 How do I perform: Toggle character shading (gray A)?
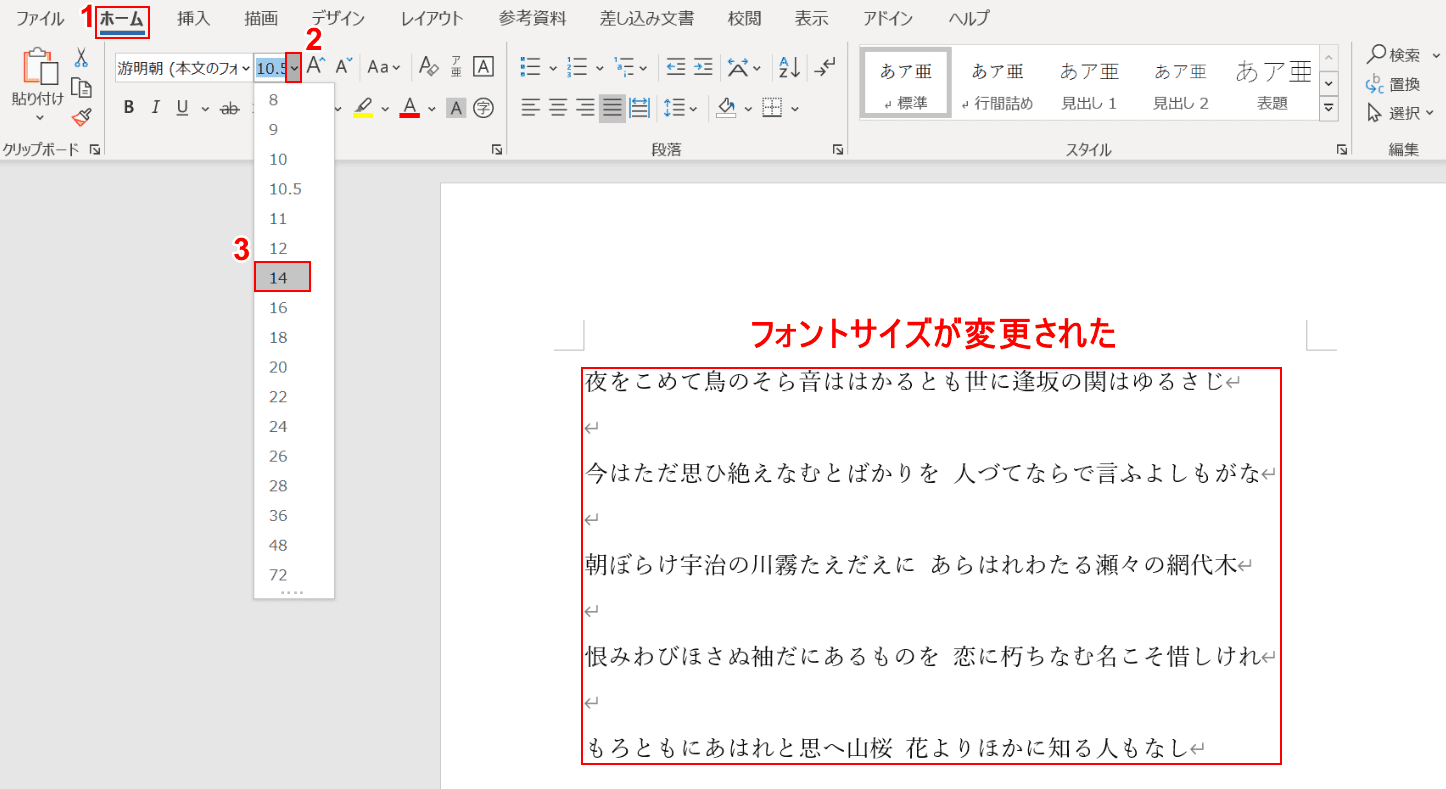point(456,107)
